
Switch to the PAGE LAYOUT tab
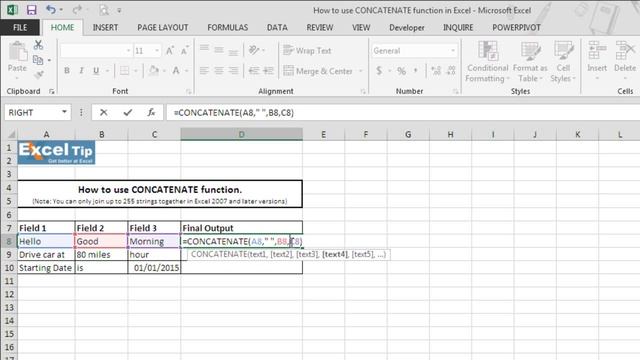162,27
